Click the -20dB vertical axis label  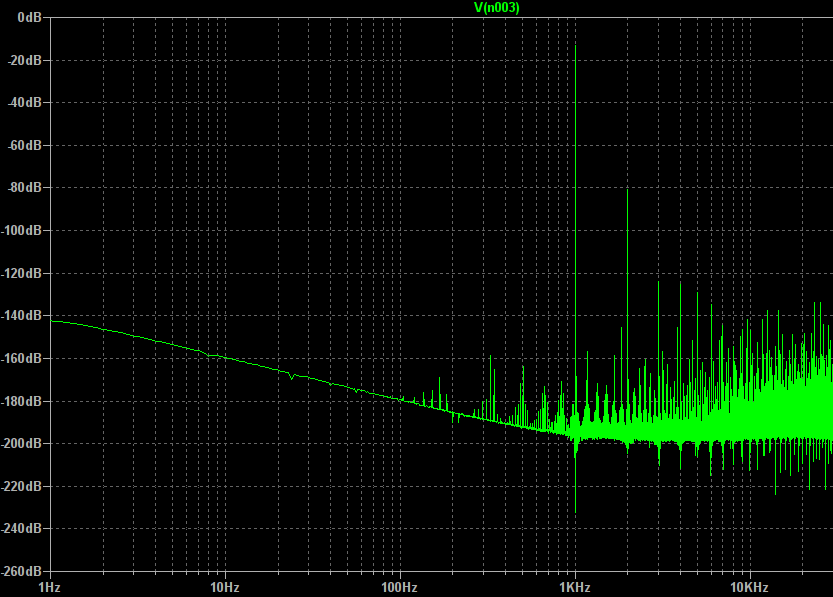[x=25, y=60]
